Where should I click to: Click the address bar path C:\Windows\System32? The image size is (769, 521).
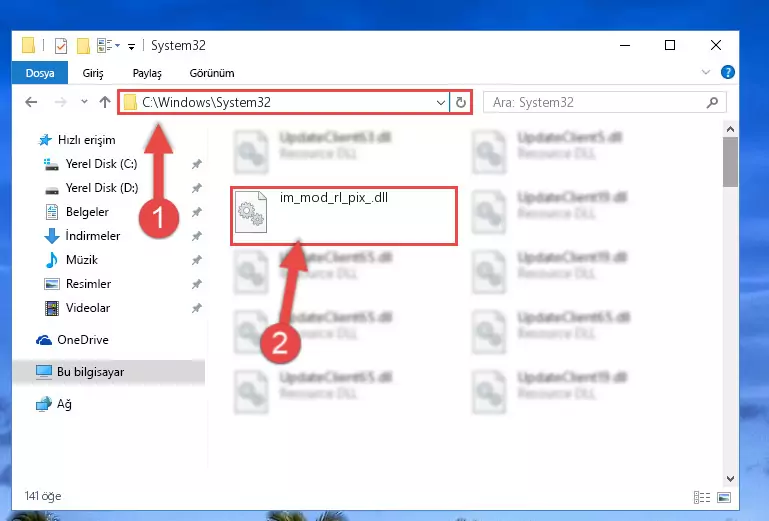click(206, 102)
